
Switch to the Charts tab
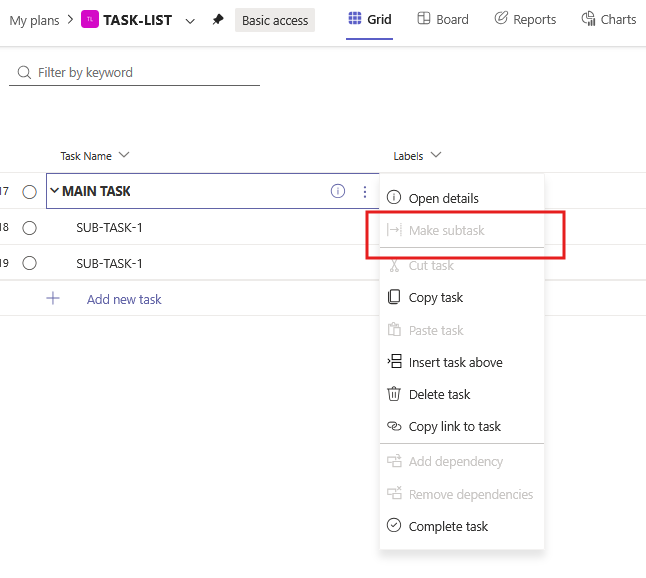point(609,19)
